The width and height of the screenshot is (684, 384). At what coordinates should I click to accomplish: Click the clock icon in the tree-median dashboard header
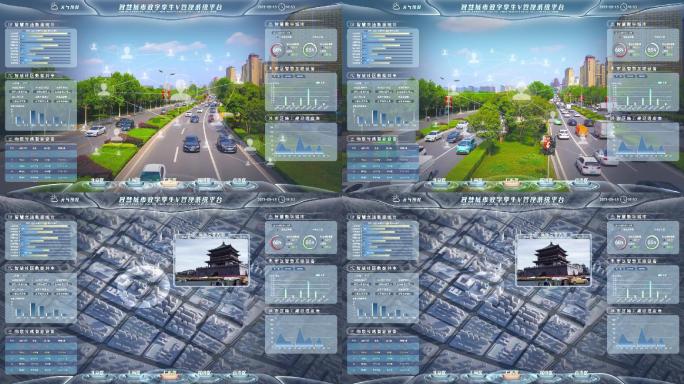tap(623, 7)
